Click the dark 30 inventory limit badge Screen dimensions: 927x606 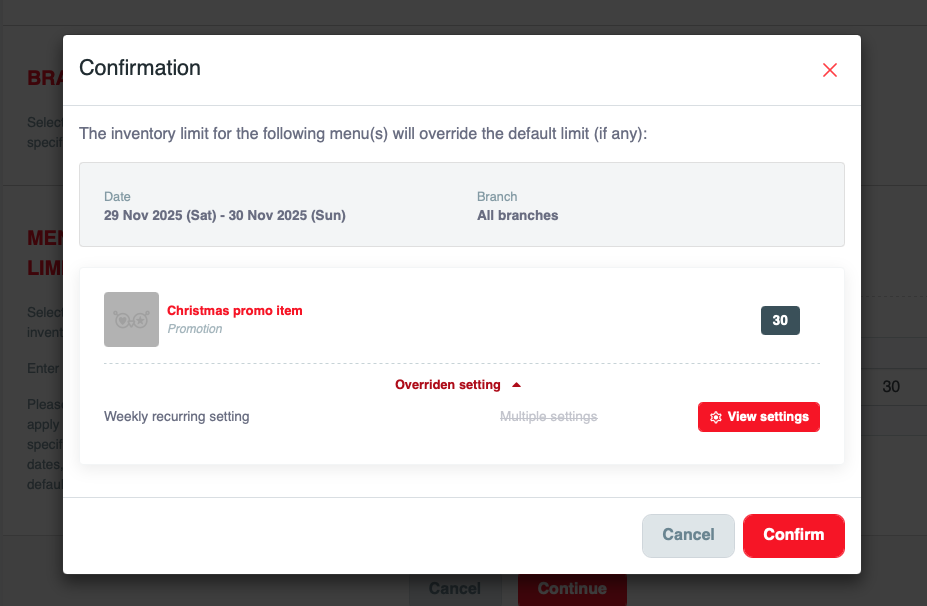pyautogui.click(x=780, y=321)
